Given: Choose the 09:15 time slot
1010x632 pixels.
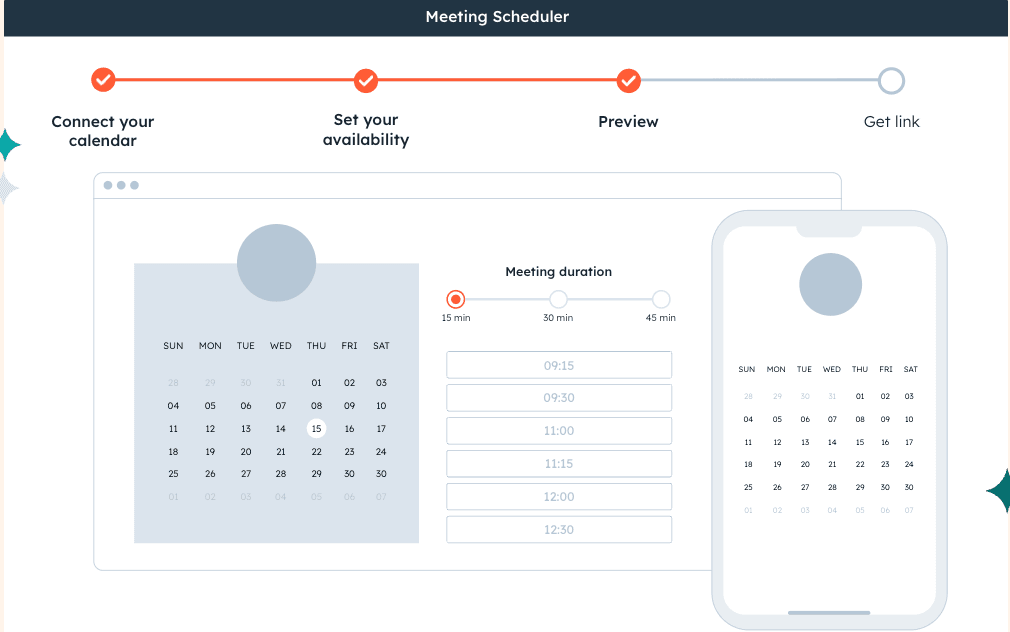Looking at the screenshot, I should click(559, 365).
